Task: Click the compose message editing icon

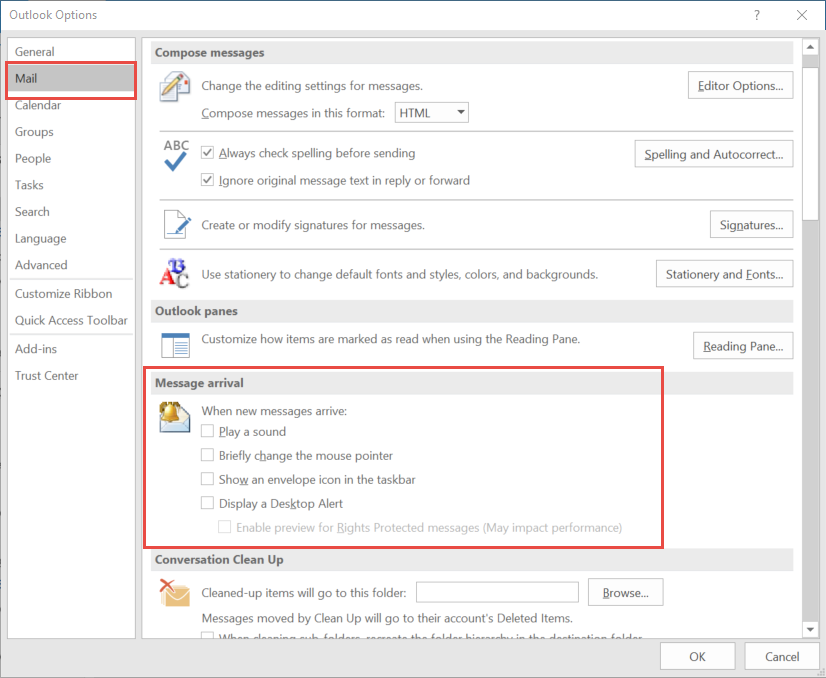Action: tap(174, 86)
